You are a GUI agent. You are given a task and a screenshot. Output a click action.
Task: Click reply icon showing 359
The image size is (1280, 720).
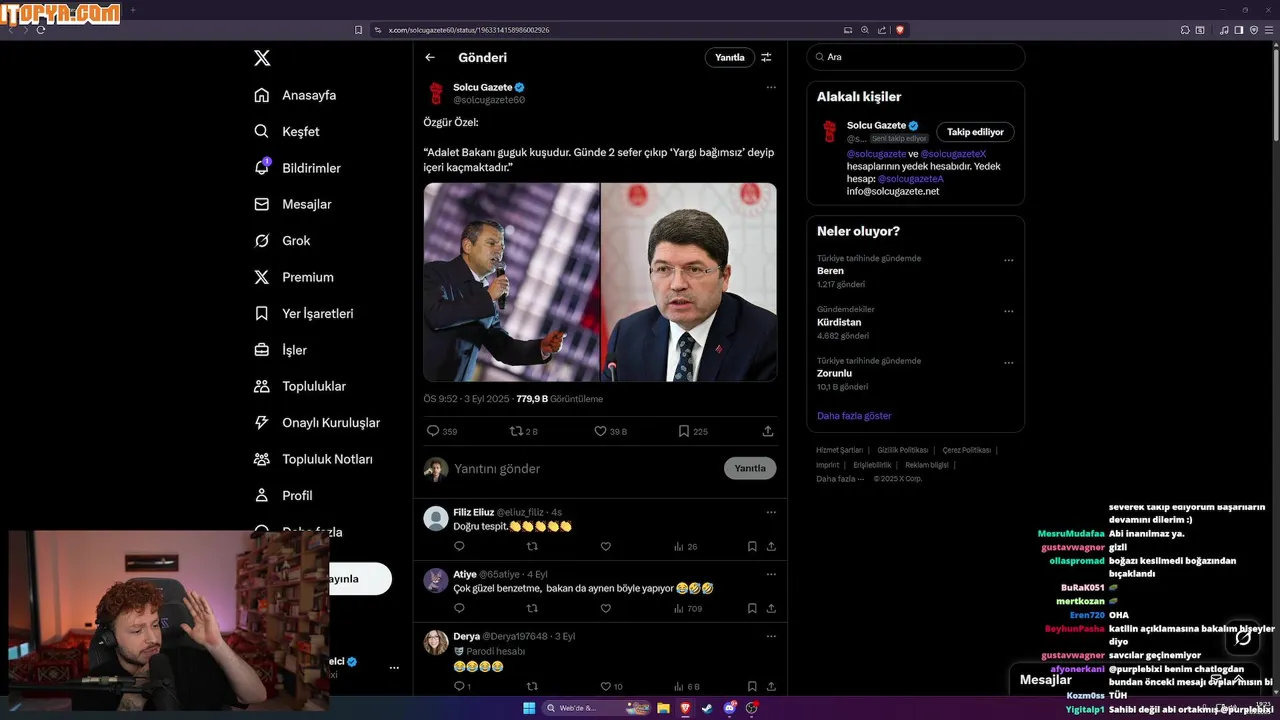pos(442,431)
